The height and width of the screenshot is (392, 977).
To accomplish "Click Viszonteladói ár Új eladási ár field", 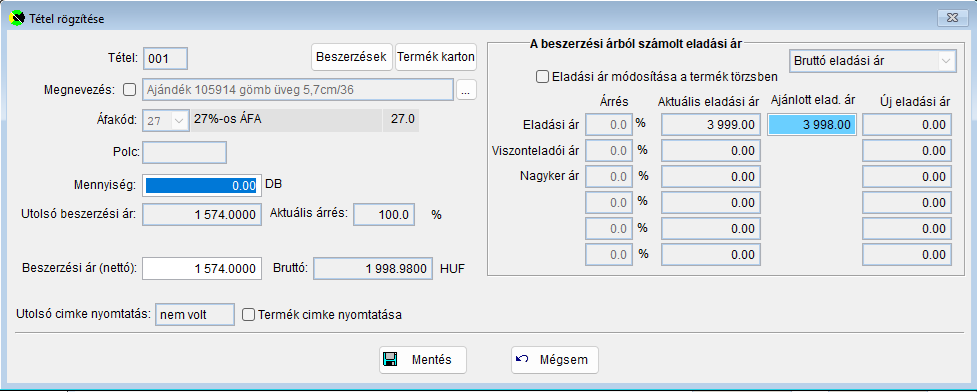I will (x=907, y=151).
